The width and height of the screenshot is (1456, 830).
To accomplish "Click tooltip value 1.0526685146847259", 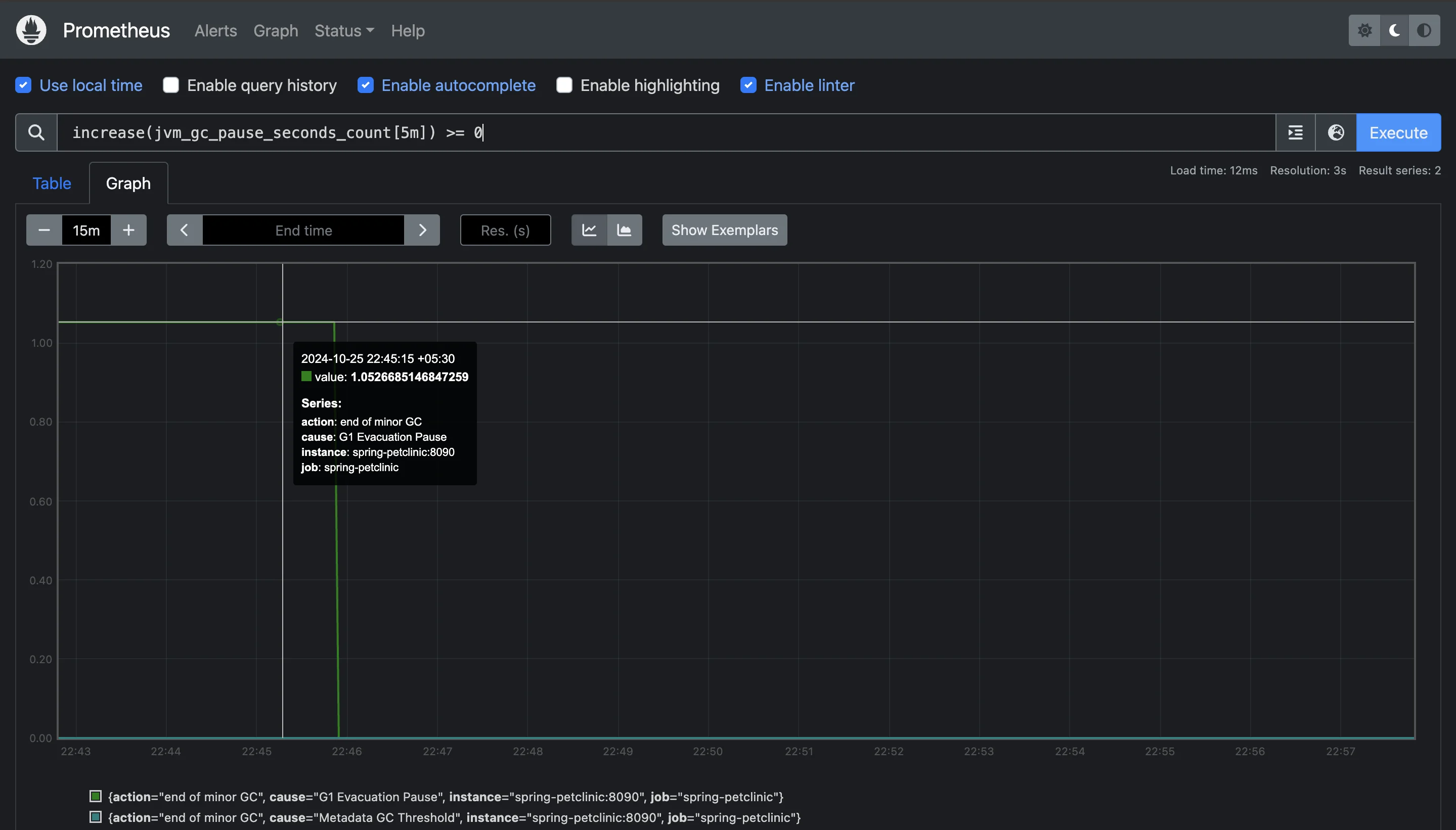I will 410,377.
